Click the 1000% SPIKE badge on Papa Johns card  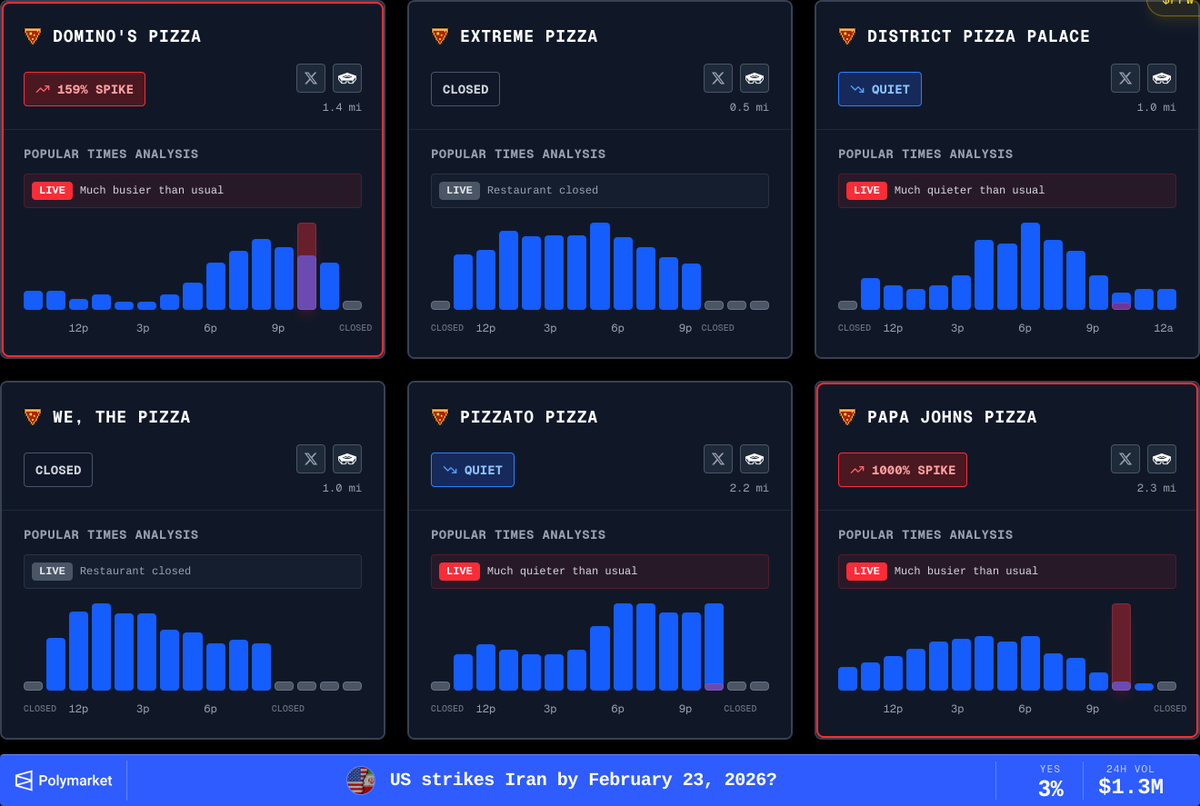[902, 469]
